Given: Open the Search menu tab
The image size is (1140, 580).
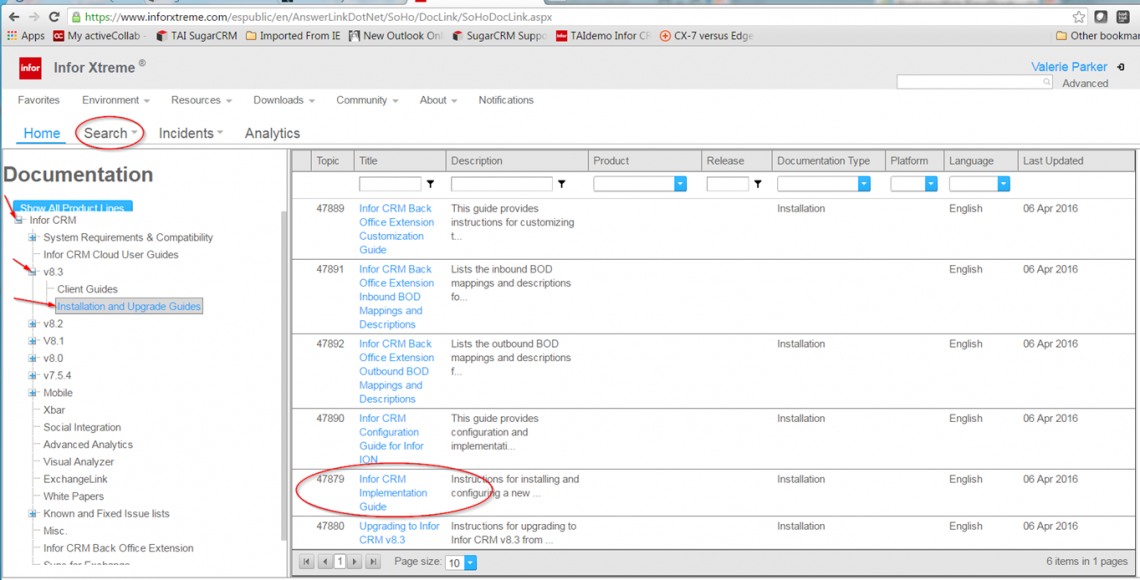Looking at the screenshot, I should pos(110,133).
